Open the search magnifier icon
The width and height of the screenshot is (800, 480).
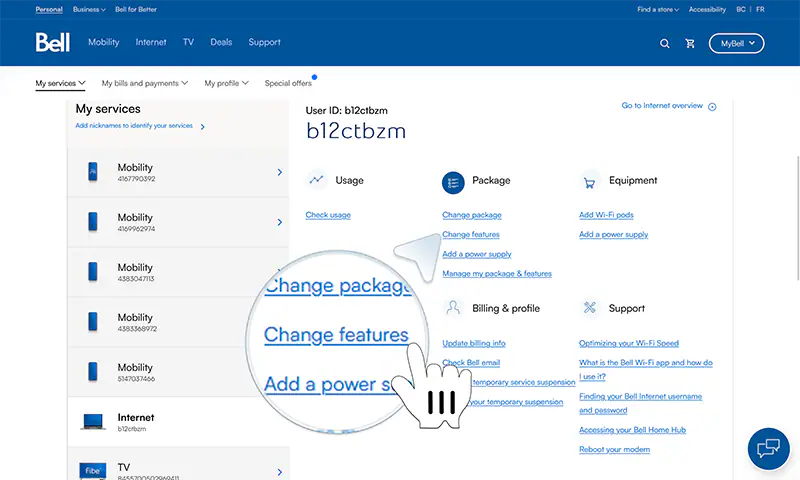(664, 44)
